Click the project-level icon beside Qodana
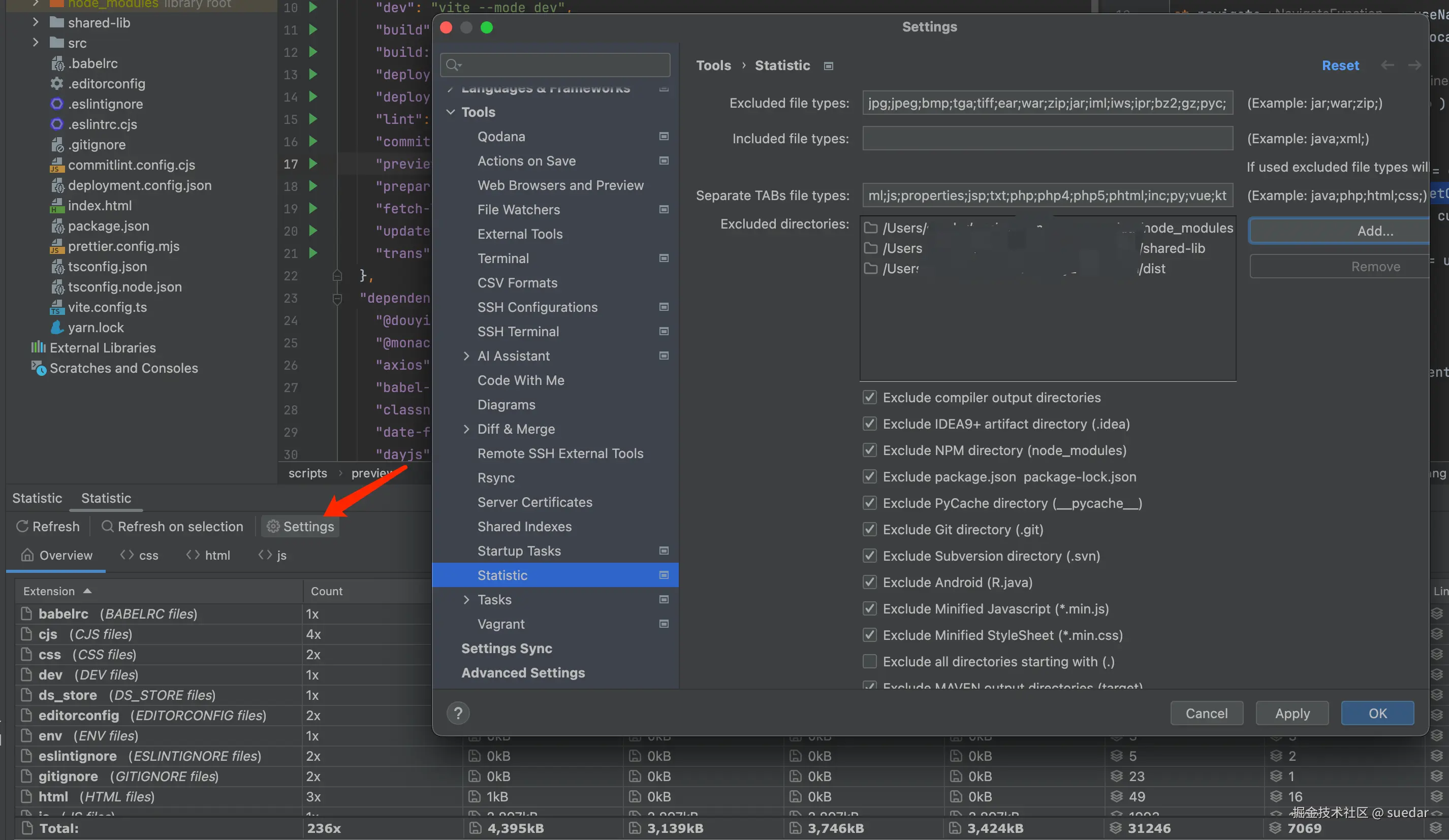This screenshot has width=1449, height=840. tap(664, 136)
